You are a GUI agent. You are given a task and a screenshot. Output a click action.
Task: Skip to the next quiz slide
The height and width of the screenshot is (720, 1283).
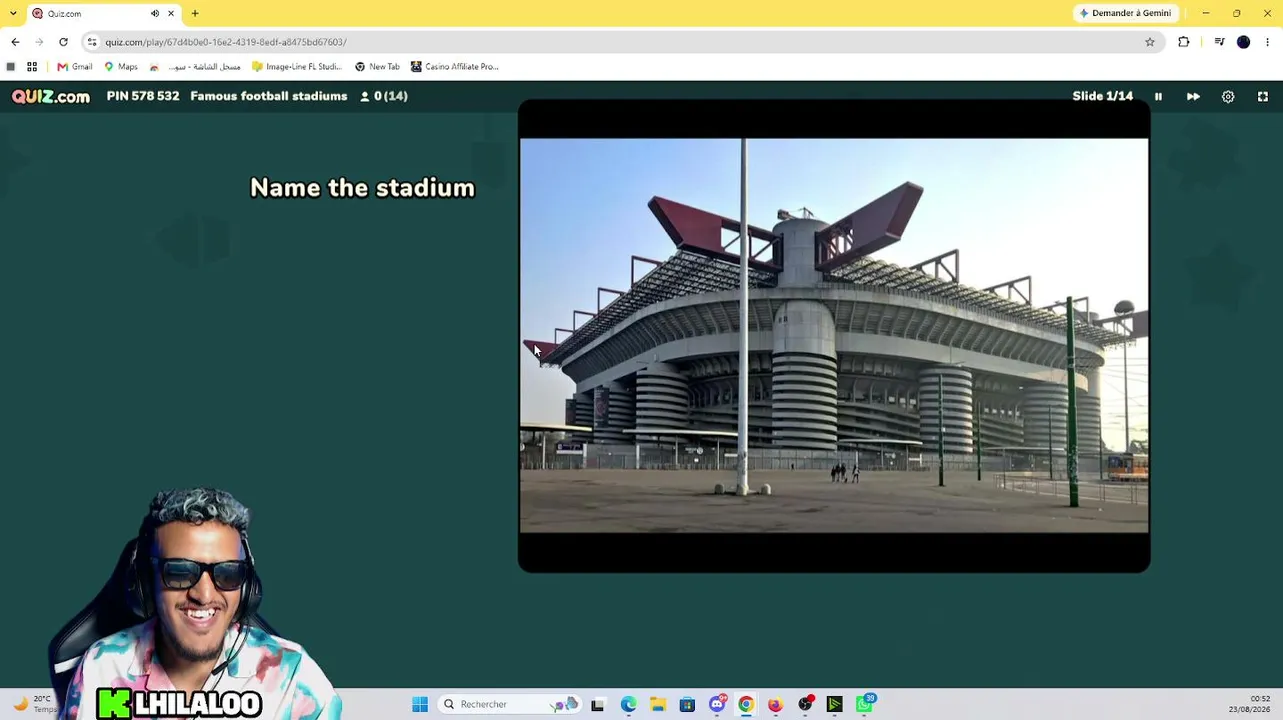pyautogui.click(x=1193, y=96)
